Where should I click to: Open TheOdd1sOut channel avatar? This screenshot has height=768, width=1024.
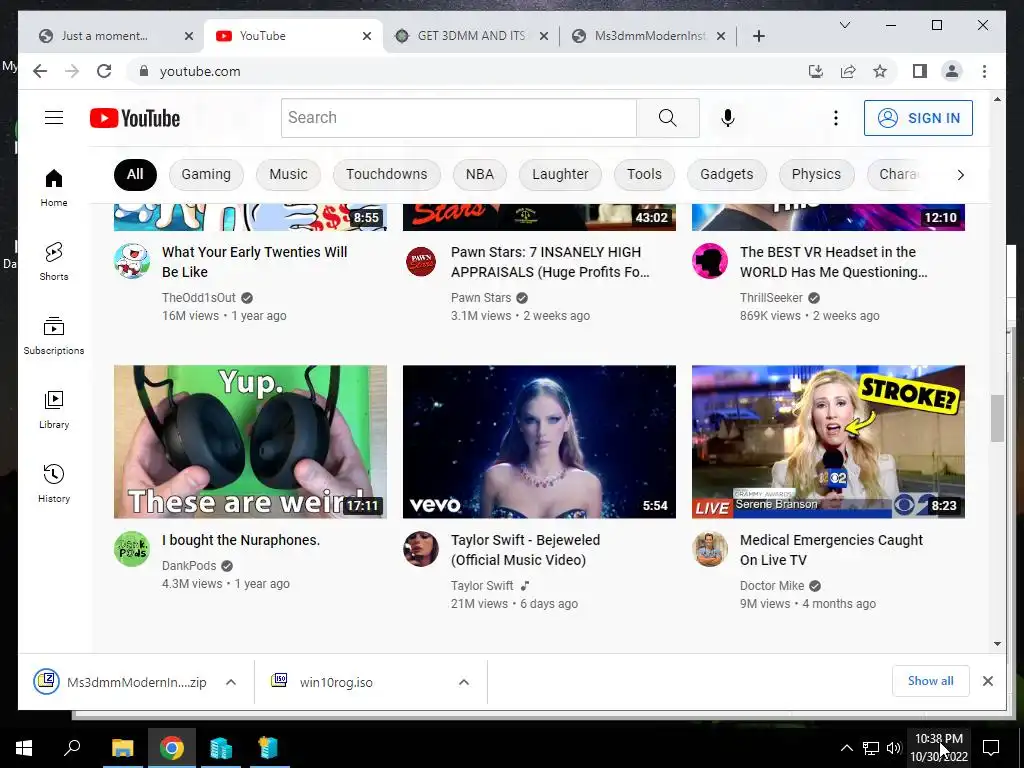[132, 261]
